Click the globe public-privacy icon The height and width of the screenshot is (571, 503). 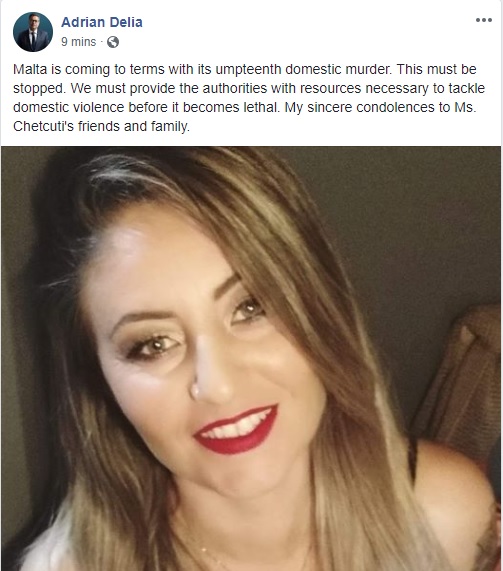(x=113, y=42)
